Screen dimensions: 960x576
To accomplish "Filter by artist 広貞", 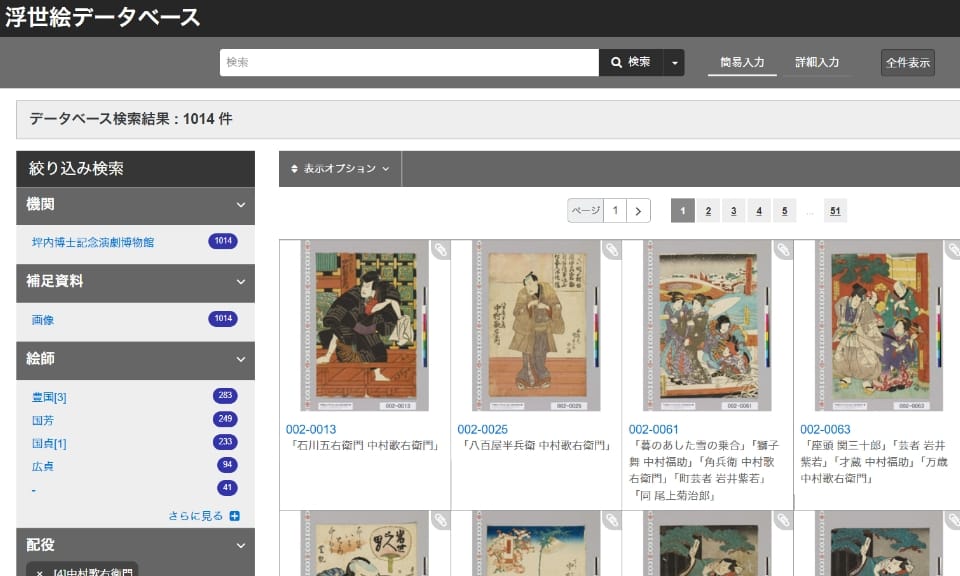I will pyautogui.click(x=43, y=466).
